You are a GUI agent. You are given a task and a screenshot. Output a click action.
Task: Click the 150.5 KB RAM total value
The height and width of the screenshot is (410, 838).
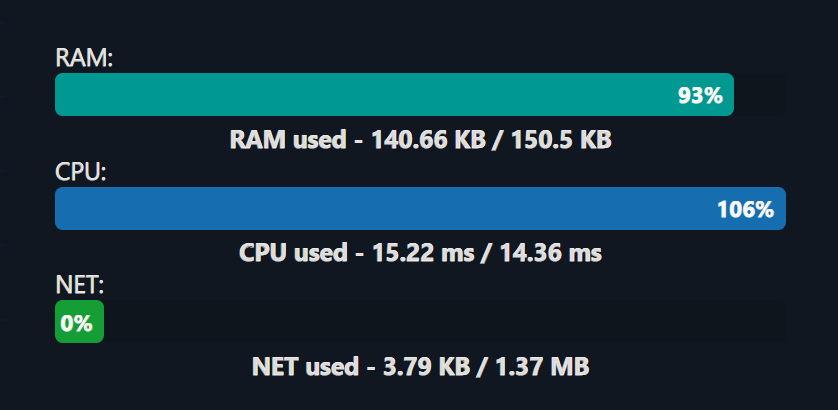561,140
